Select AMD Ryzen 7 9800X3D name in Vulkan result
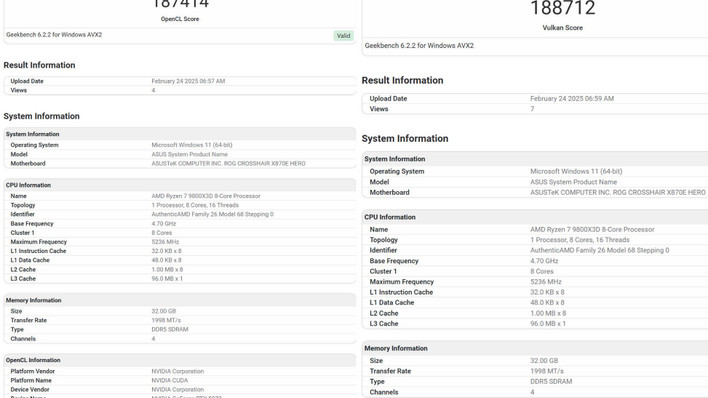The height and width of the screenshot is (398, 708). point(592,229)
